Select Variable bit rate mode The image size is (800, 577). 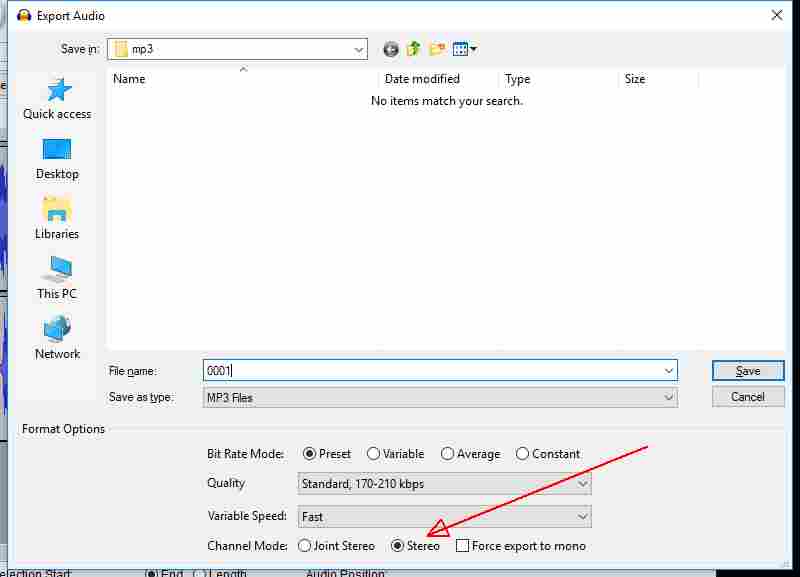tap(373, 454)
